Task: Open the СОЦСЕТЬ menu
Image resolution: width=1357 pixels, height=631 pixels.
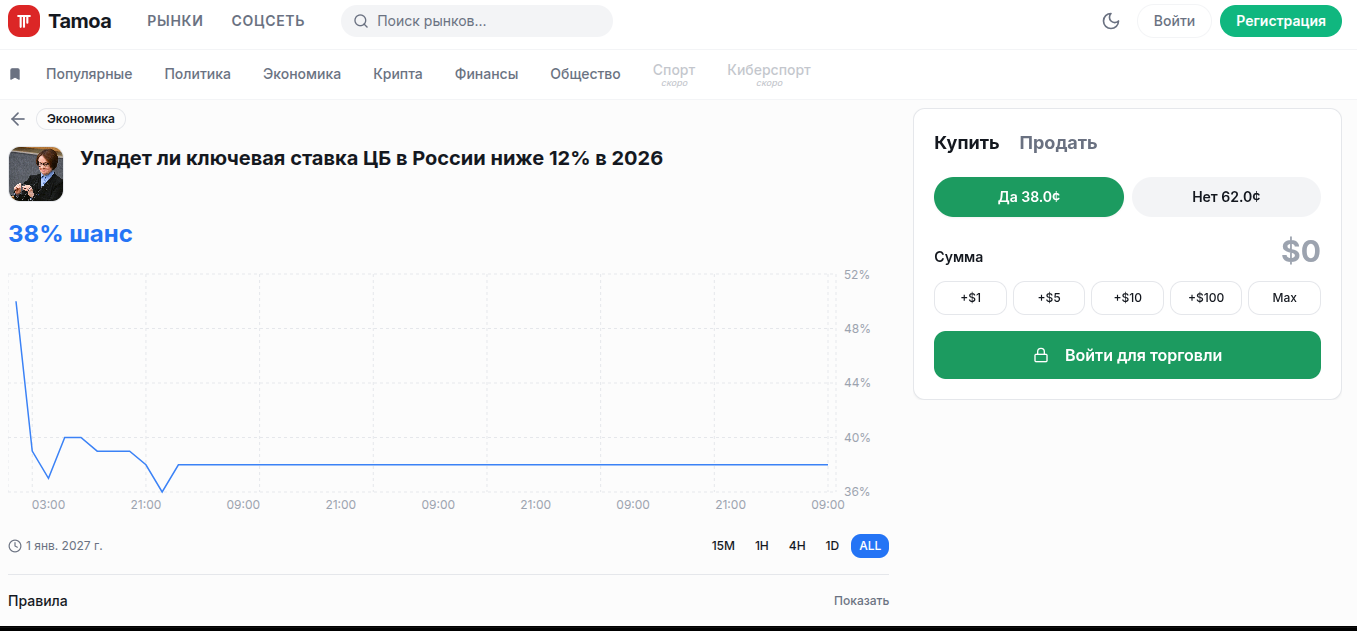Action: point(267,19)
